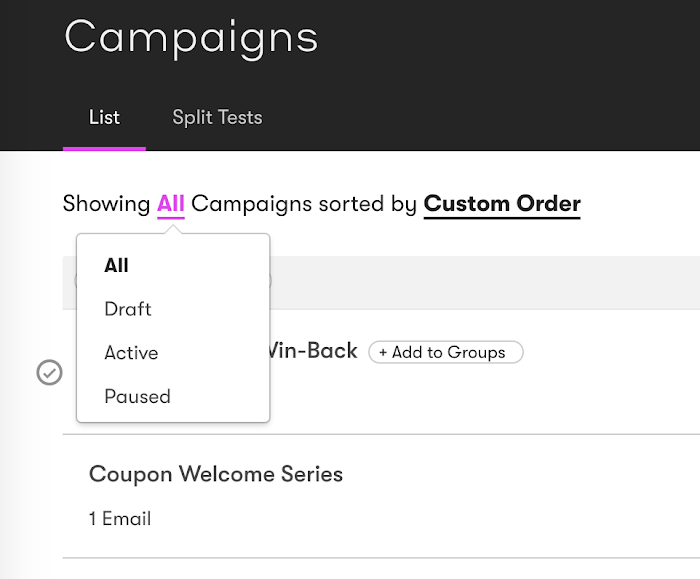Pick Paused in the filter list

(x=137, y=396)
